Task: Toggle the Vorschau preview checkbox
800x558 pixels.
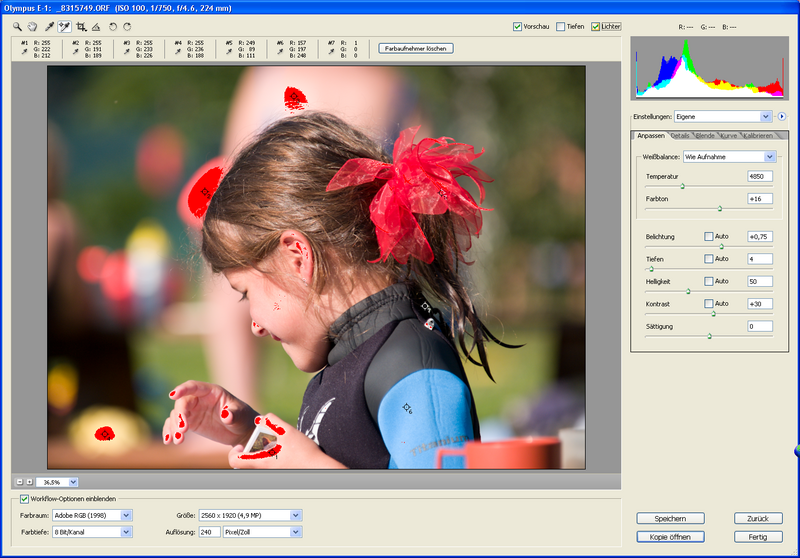Action: pos(517,26)
